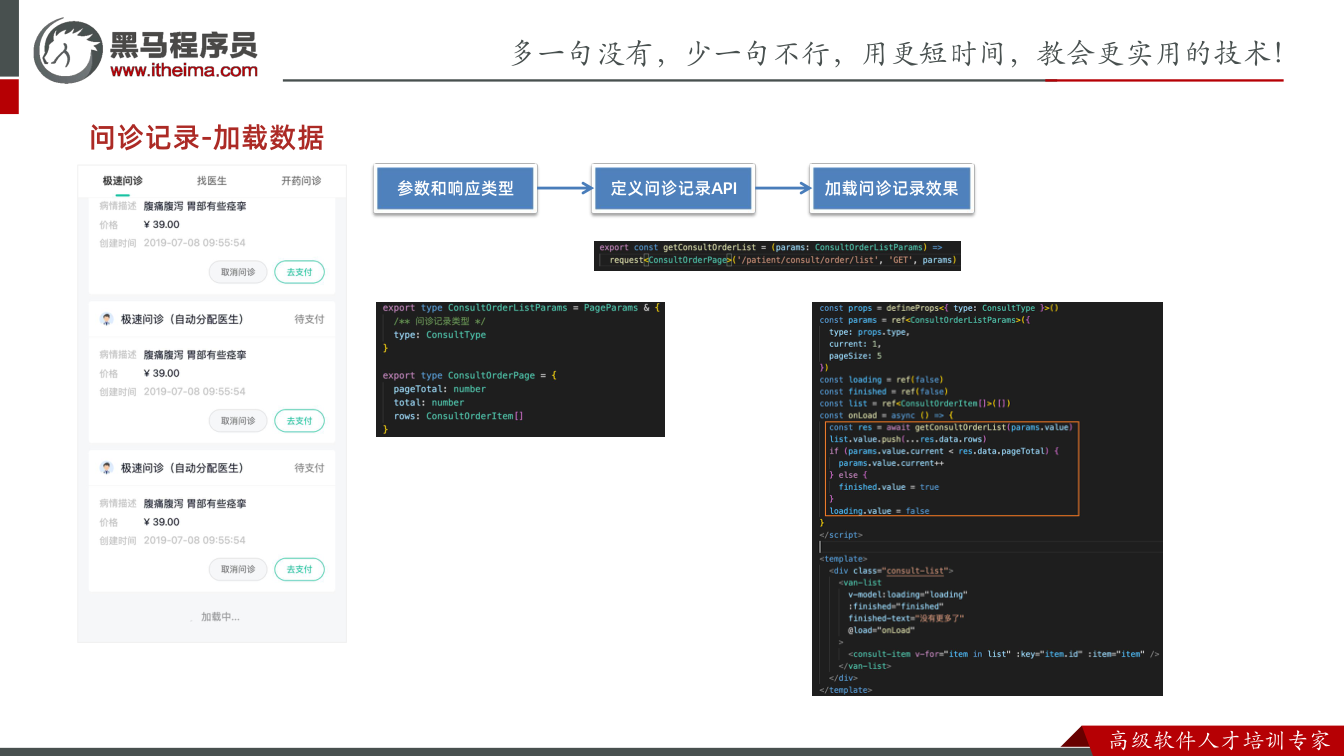The width and height of the screenshot is (1344, 756).
Task: Click the 'pageTotal: number' code line
Action: [439, 389]
